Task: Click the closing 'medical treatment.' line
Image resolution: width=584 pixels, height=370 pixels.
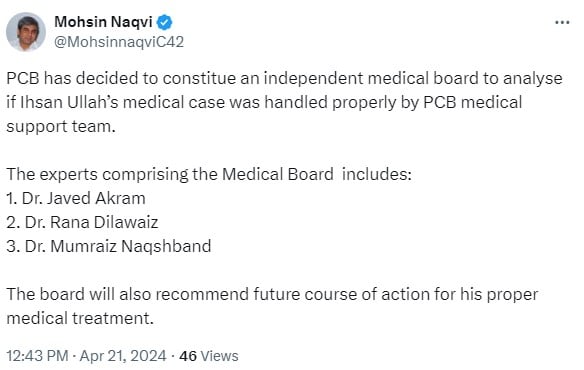Action: [x=80, y=319]
